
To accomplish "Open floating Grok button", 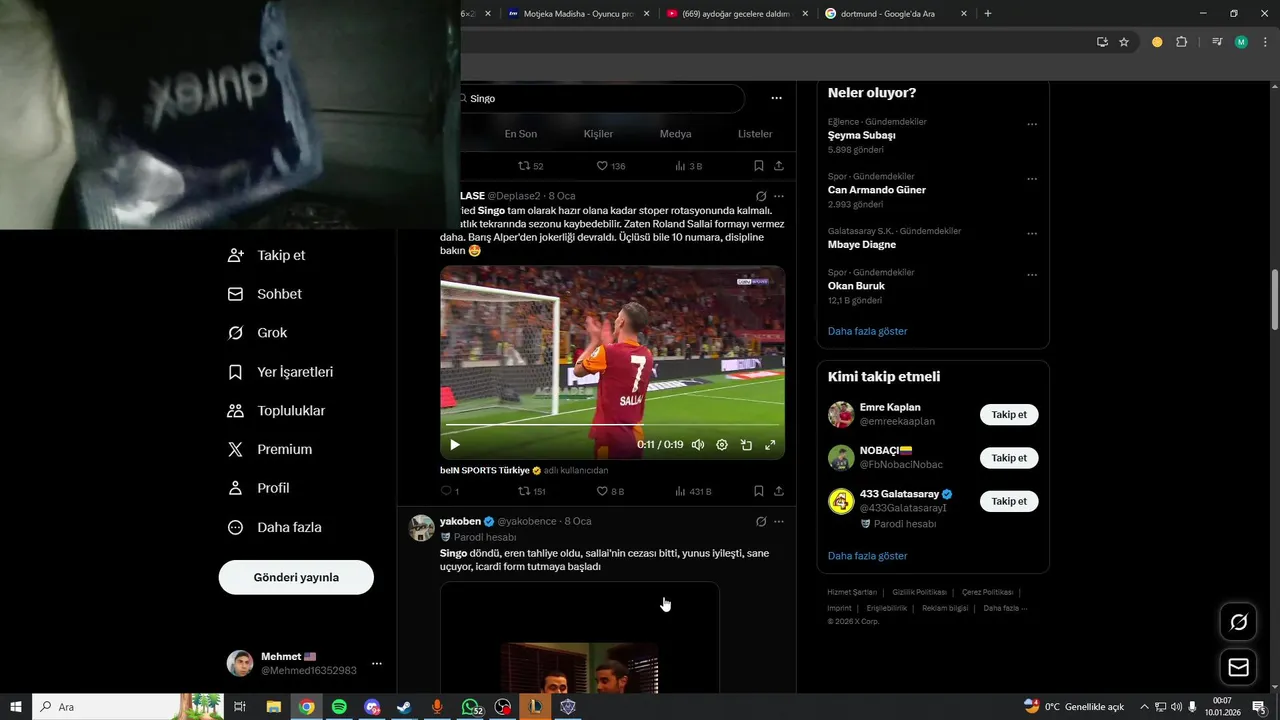I will [1238, 622].
